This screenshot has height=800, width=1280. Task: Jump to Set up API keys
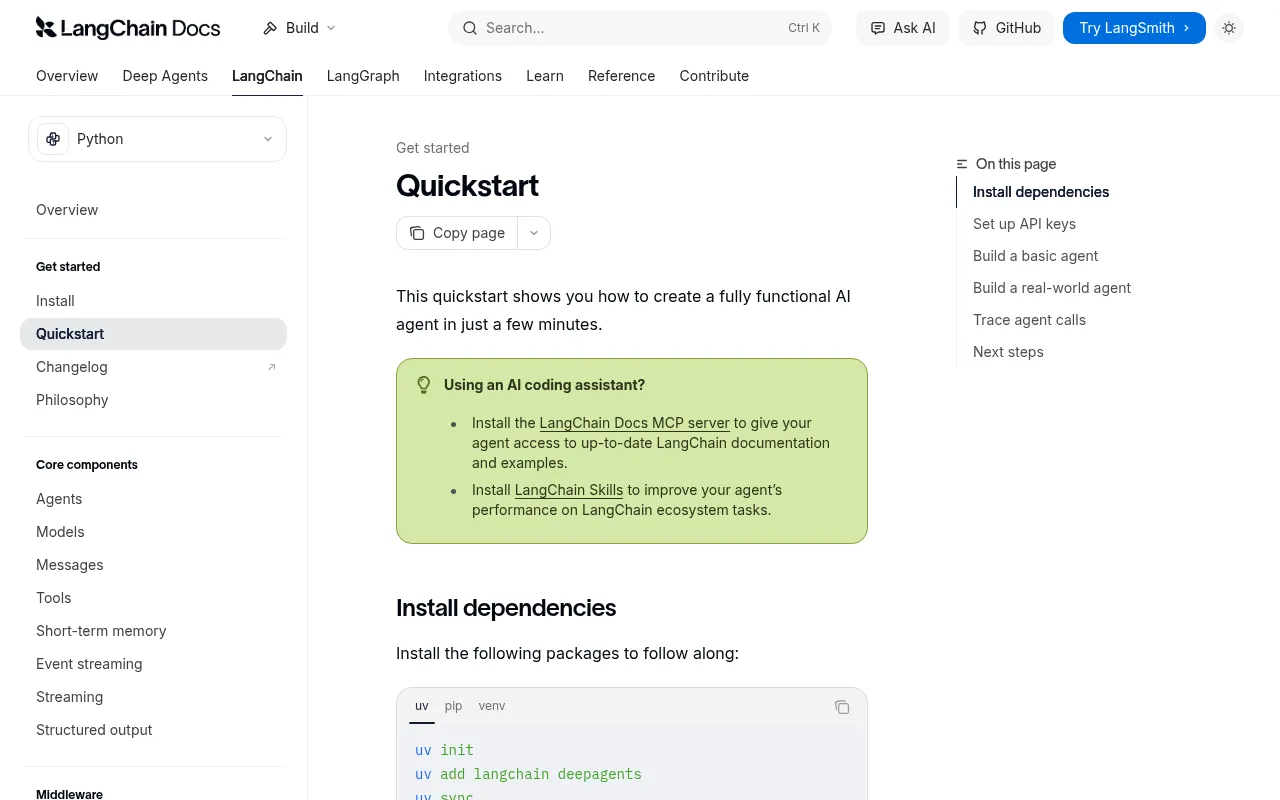coord(1024,224)
